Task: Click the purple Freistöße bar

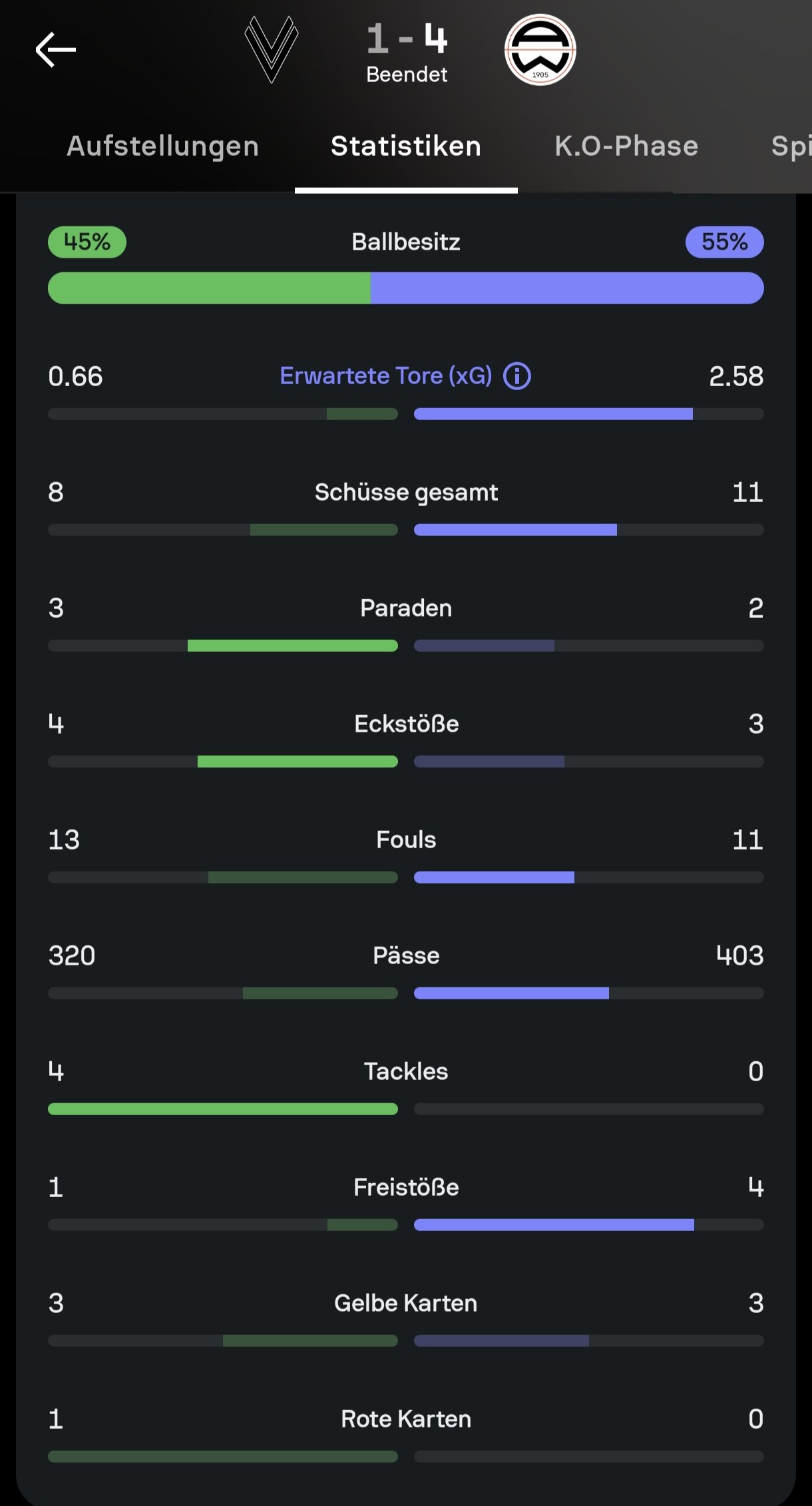Action: (x=554, y=1225)
